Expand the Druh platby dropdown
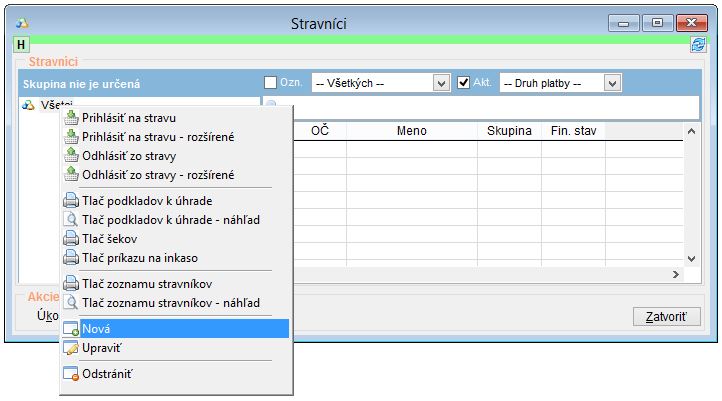The height and width of the screenshot is (401, 722). (613, 83)
